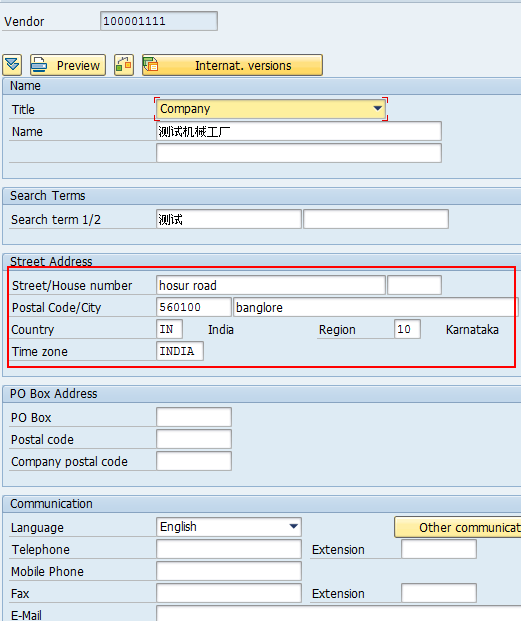
Task: Click the expand-all double-arrow icon button
Action: pyautogui.click(x=12, y=65)
